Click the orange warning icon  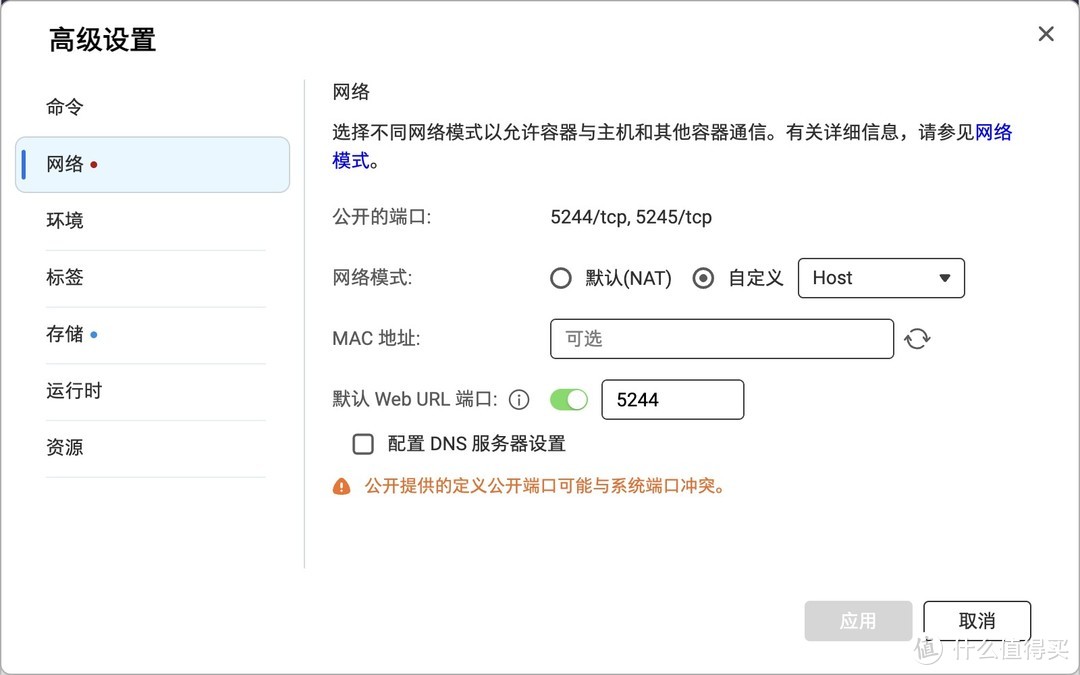coord(342,487)
